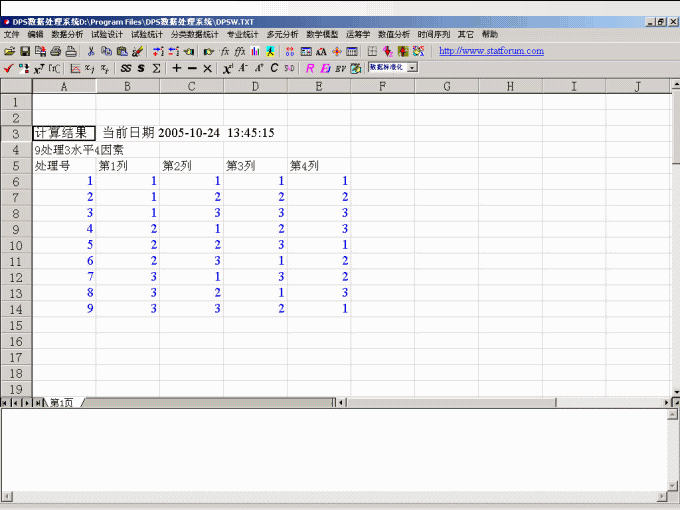The height and width of the screenshot is (510, 680).
Task: Click the fx function icon
Action: tap(225, 51)
